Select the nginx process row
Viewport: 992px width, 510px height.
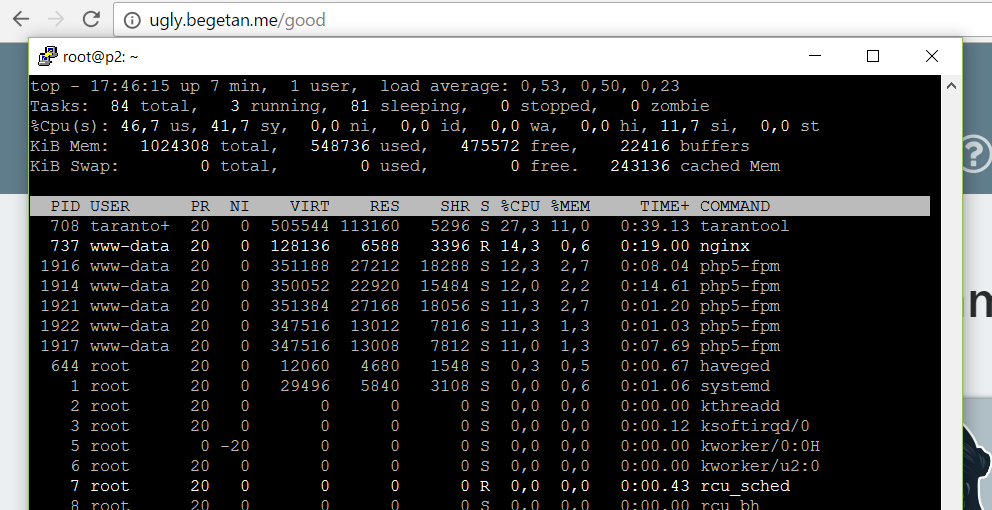pos(480,246)
